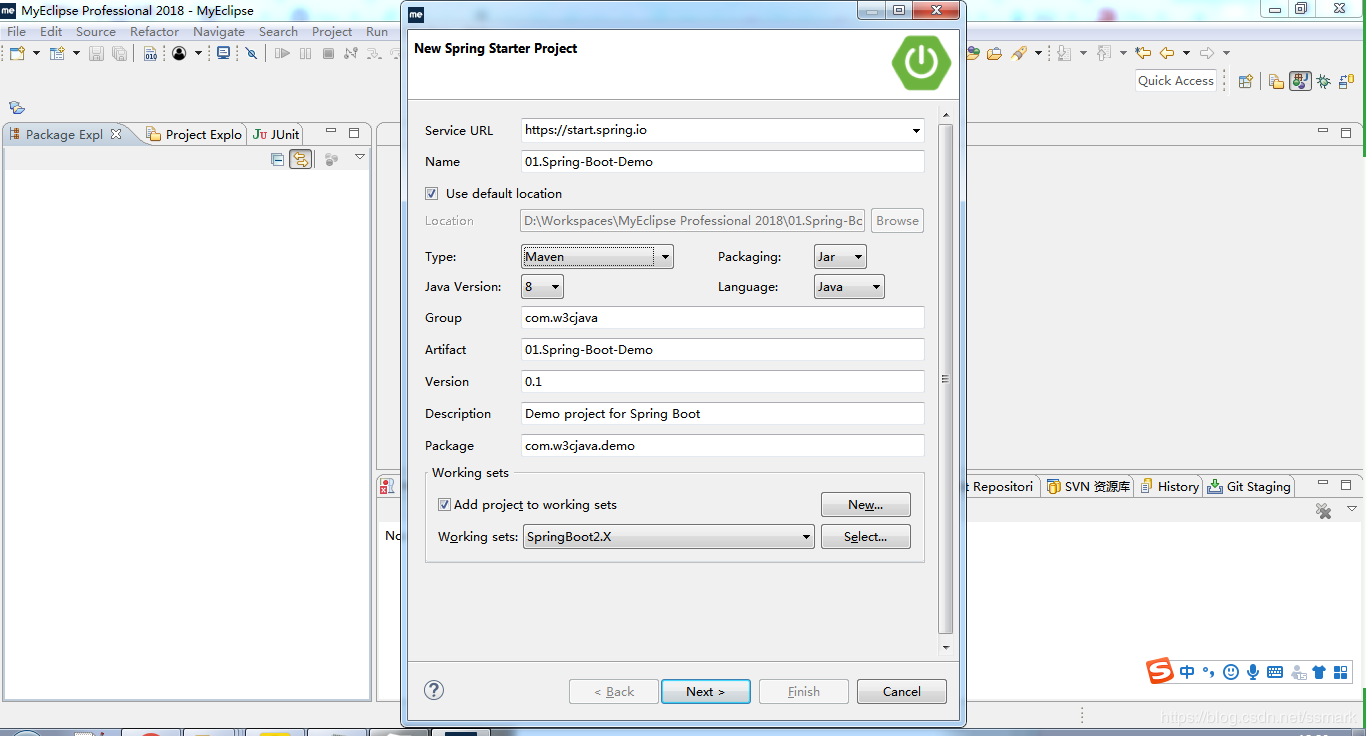Switch to JUnit tab

click(x=276, y=134)
